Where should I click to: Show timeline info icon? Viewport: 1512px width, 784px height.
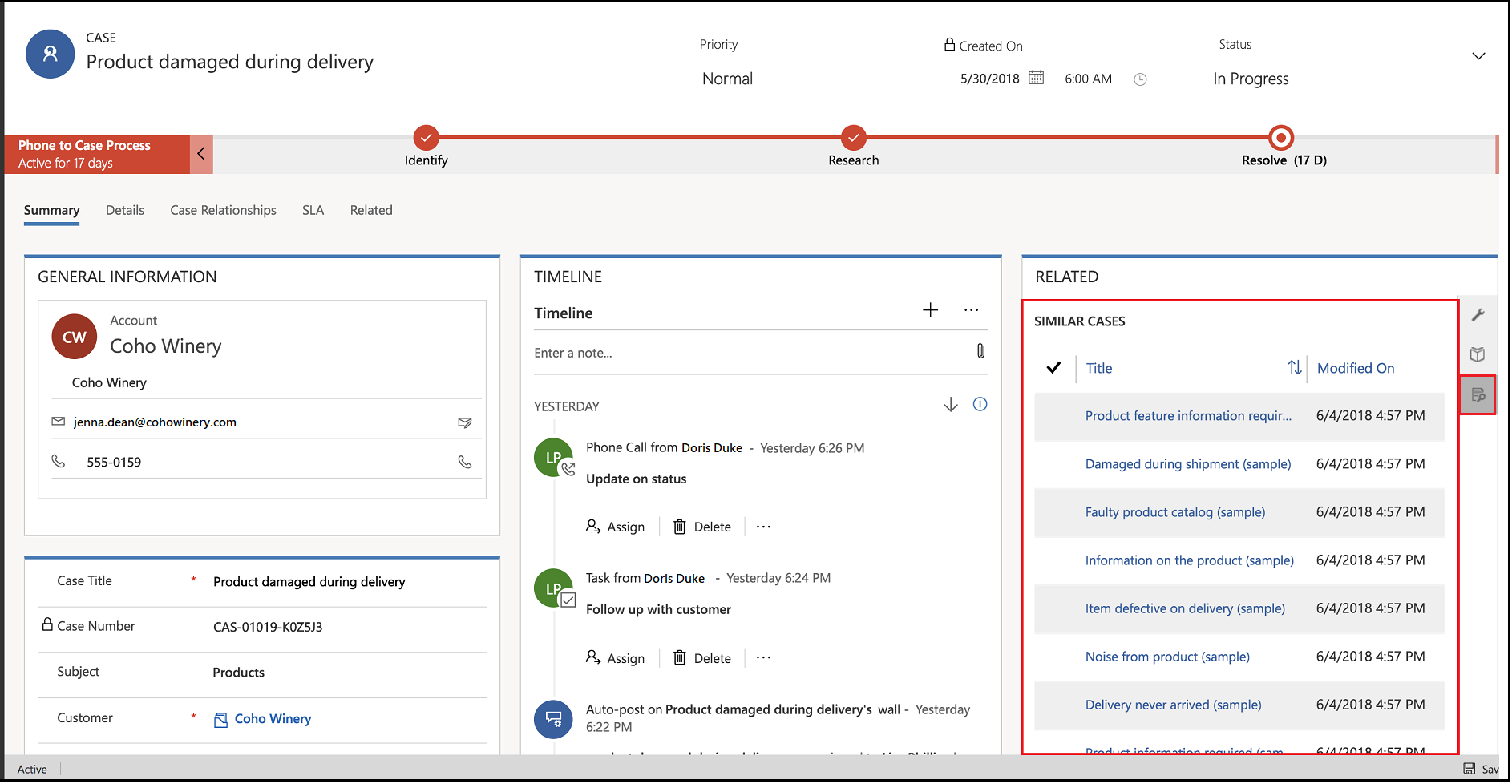click(980, 404)
